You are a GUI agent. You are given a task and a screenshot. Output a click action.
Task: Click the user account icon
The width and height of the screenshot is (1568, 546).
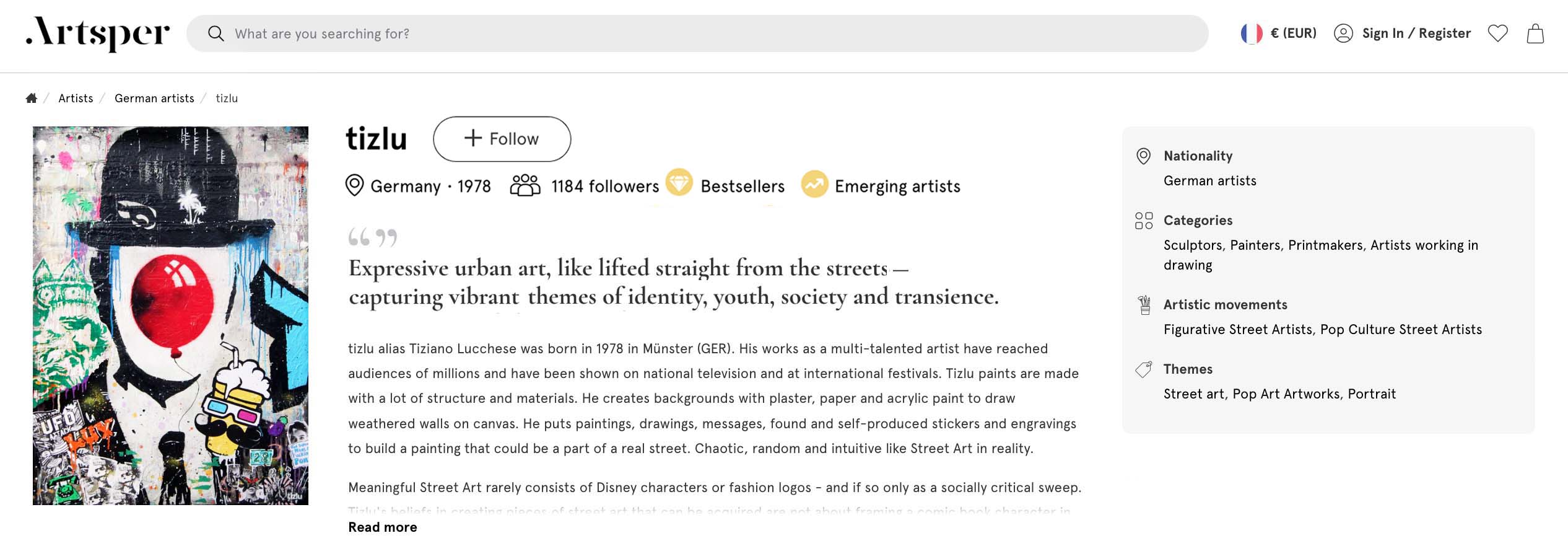click(1343, 33)
